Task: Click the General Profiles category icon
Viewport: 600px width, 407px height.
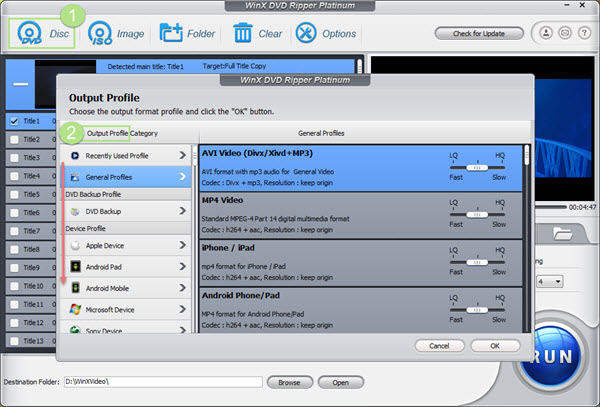Action: (75, 177)
